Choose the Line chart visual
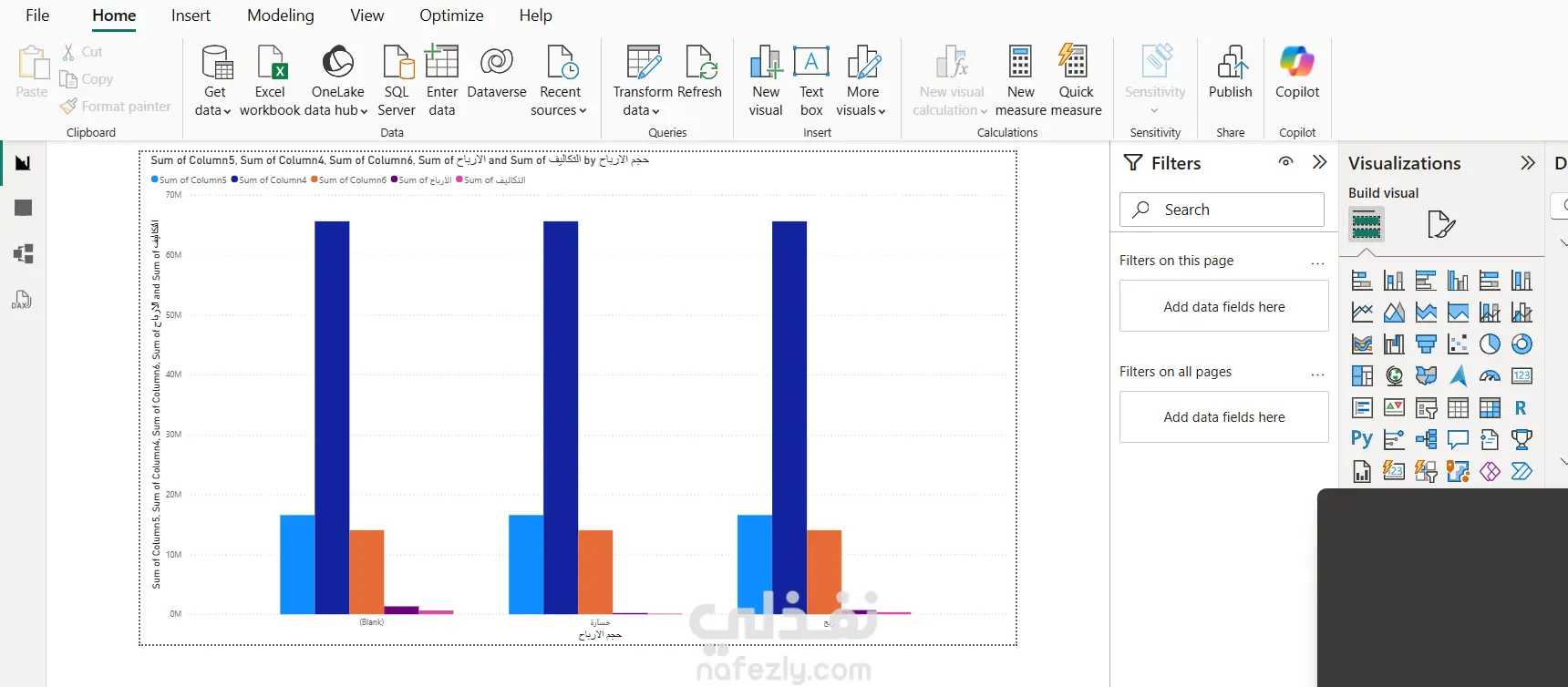This screenshot has width=1568, height=687. coord(1362,313)
